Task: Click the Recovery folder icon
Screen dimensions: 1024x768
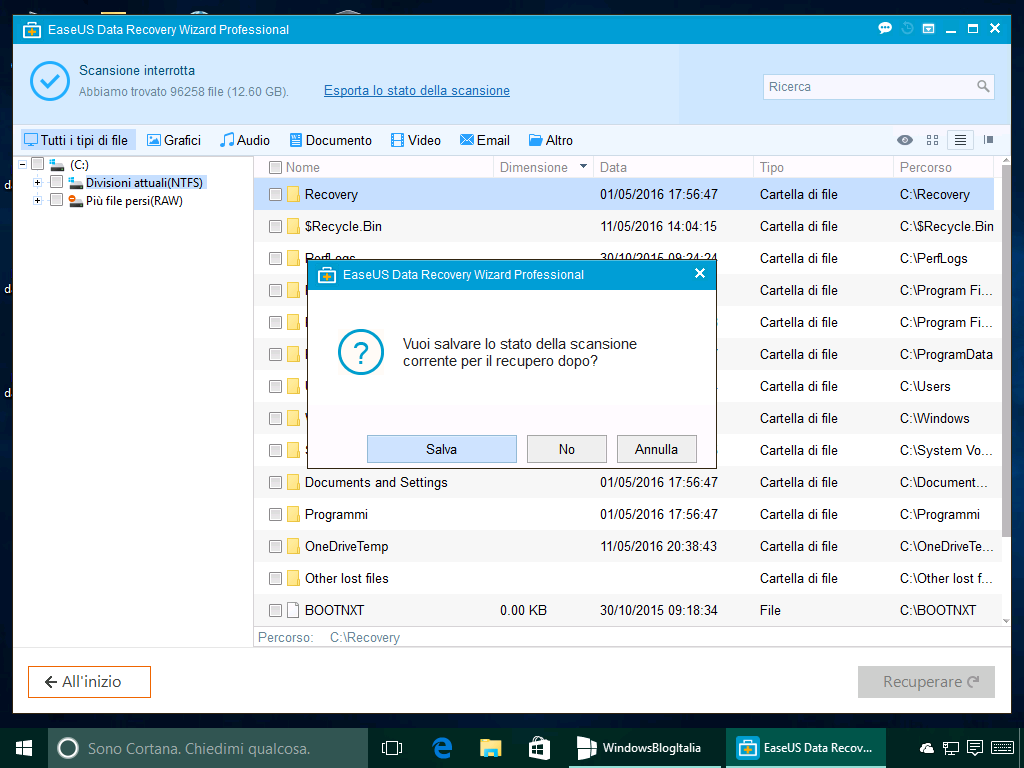Action: click(293, 194)
